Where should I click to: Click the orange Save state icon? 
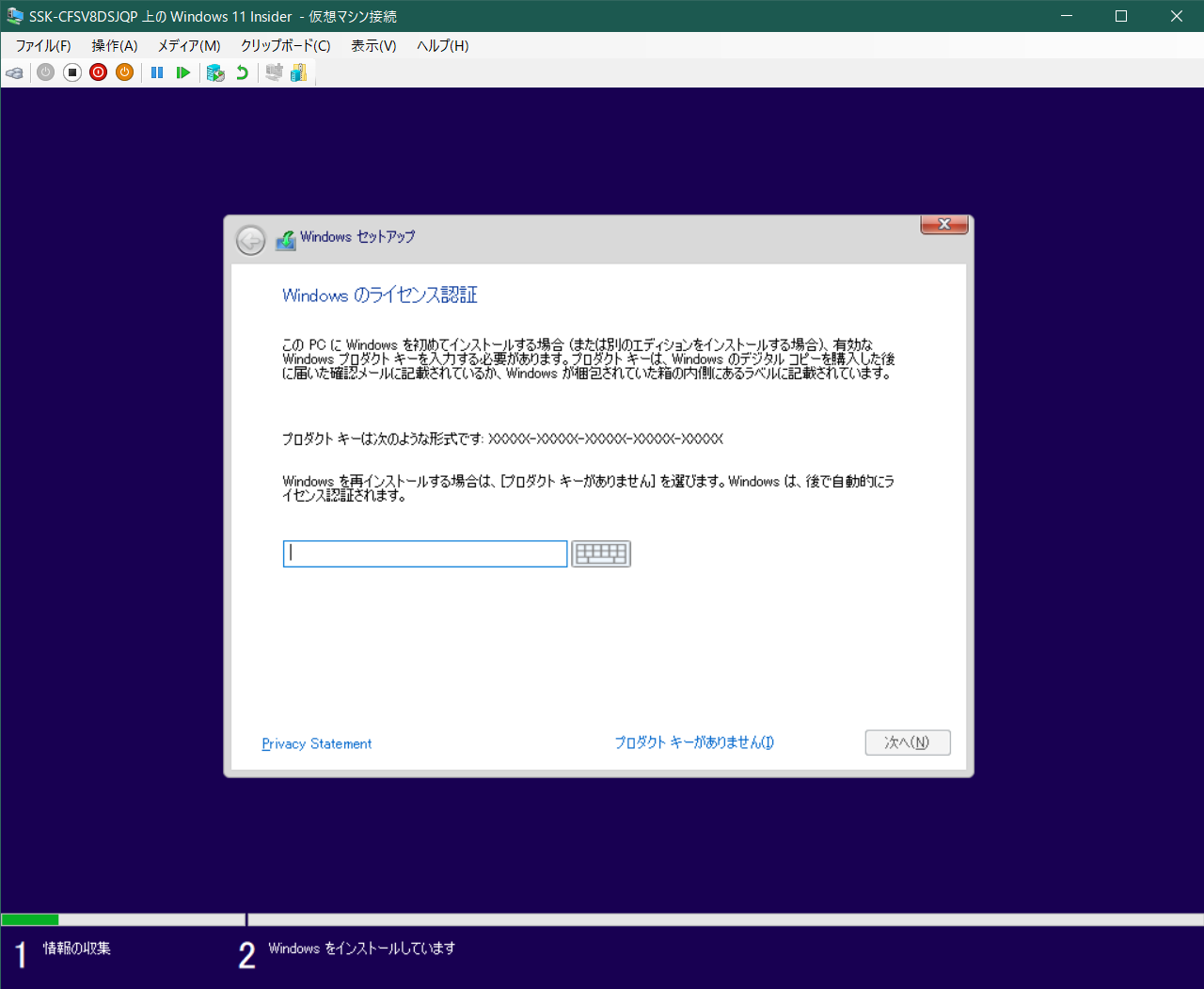pos(125,72)
